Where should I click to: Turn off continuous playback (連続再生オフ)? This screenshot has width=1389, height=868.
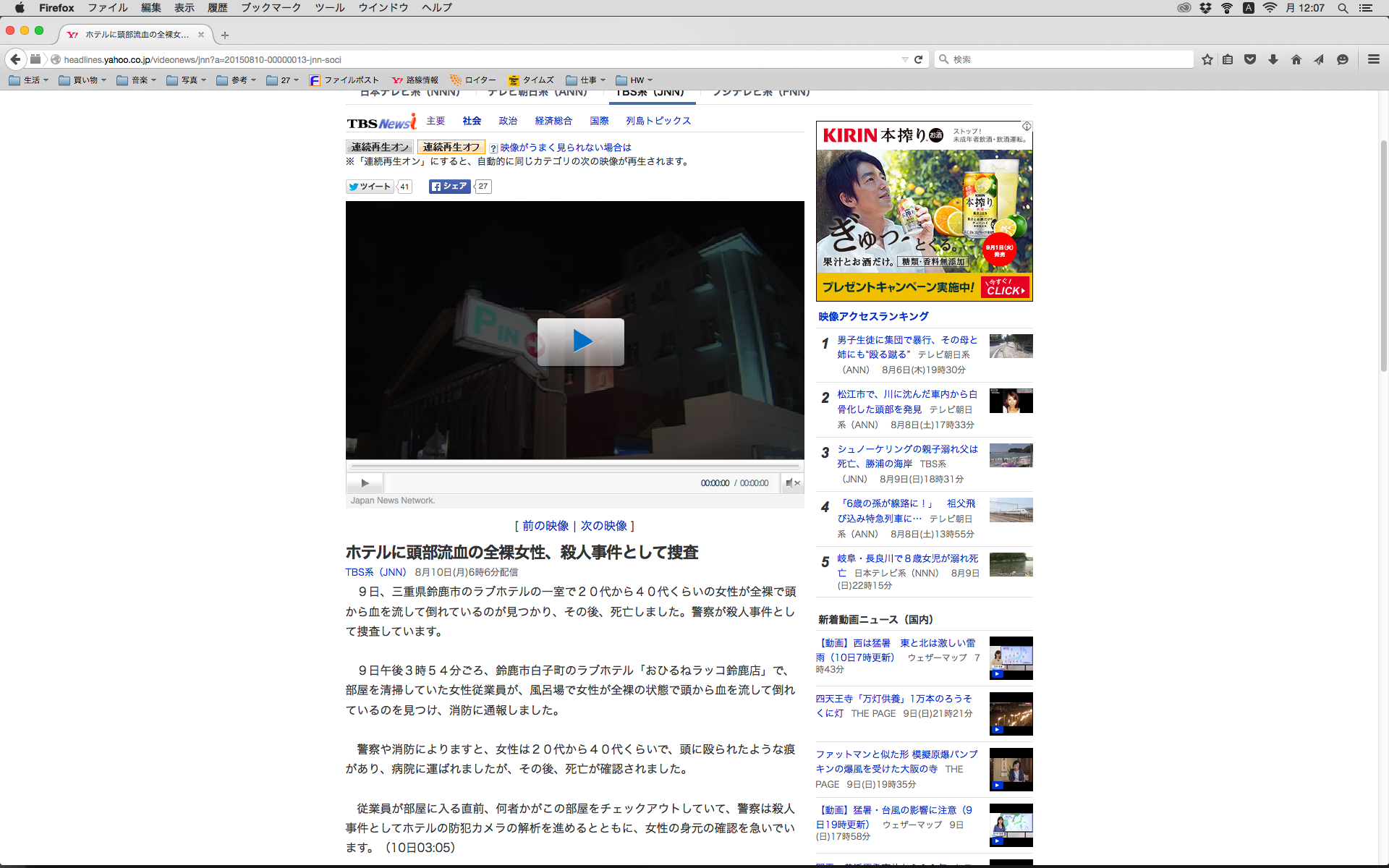(x=451, y=147)
